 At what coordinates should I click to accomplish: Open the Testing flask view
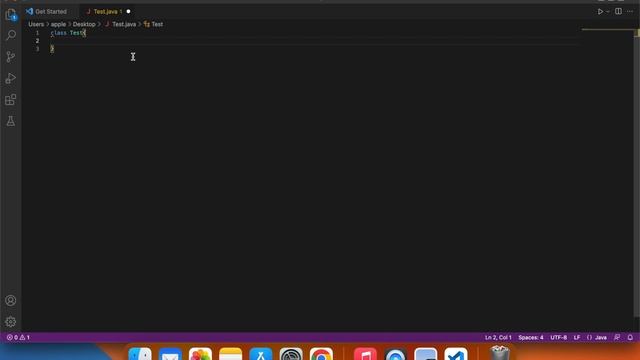tap(11, 121)
